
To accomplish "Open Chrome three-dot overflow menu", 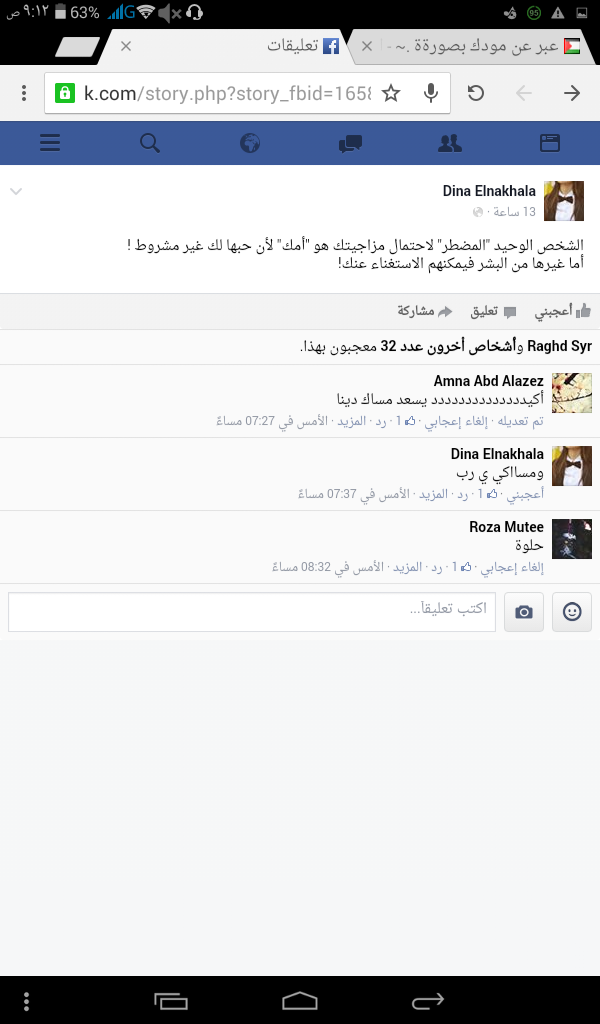I will click(24, 93).
